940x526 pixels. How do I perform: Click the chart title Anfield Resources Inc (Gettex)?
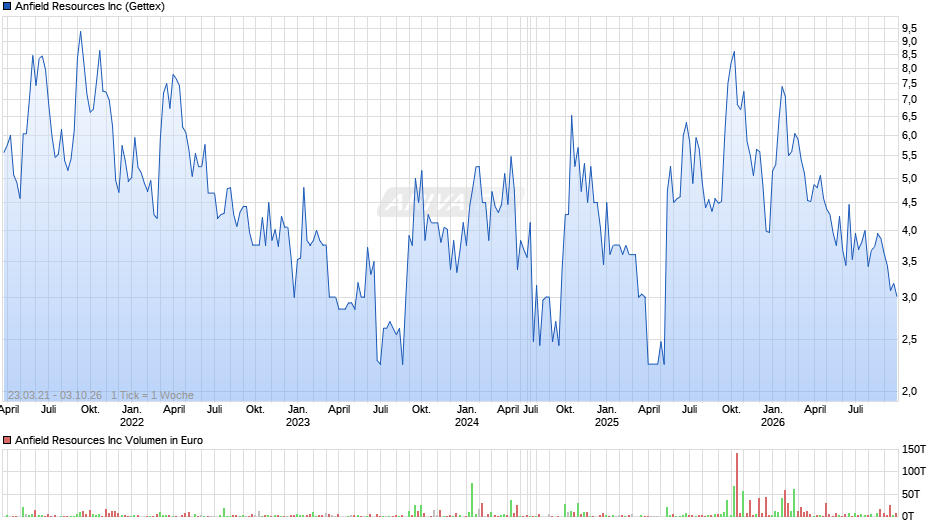click(x=90, y=7)
